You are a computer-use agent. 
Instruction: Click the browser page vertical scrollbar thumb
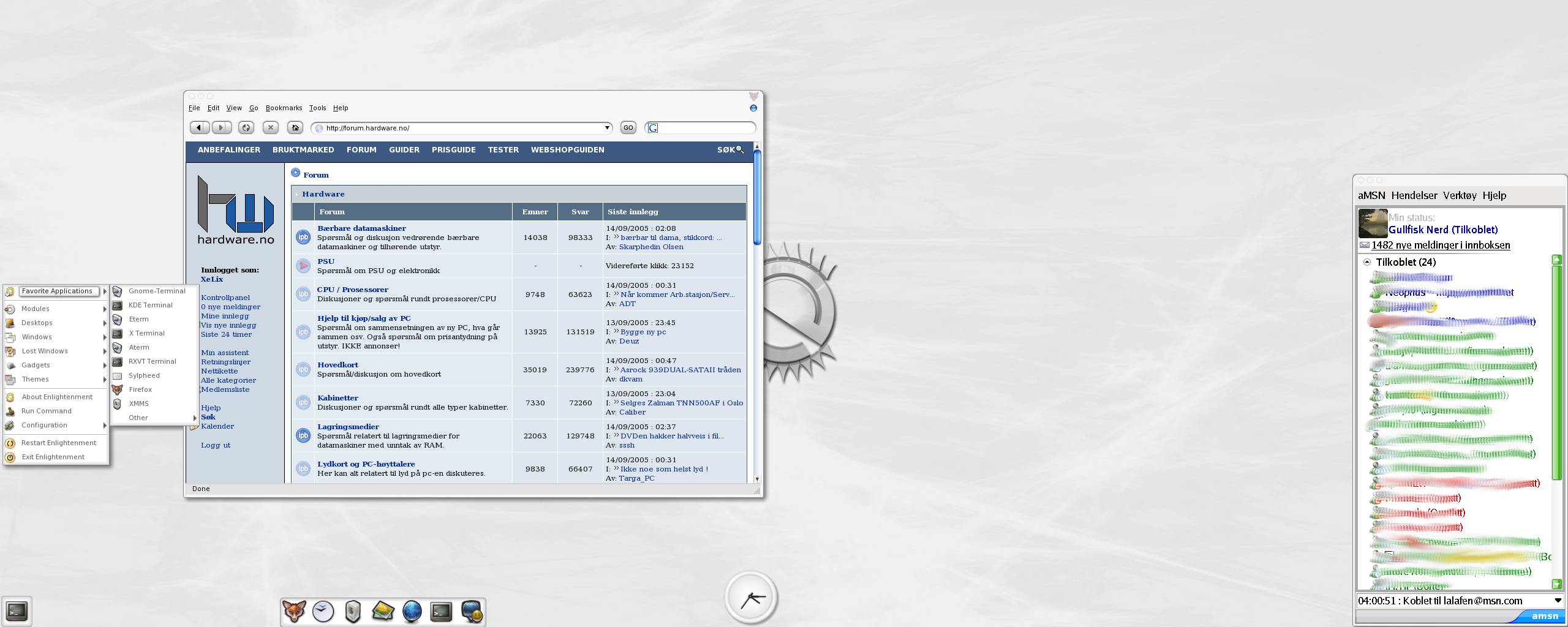point(757,197)
